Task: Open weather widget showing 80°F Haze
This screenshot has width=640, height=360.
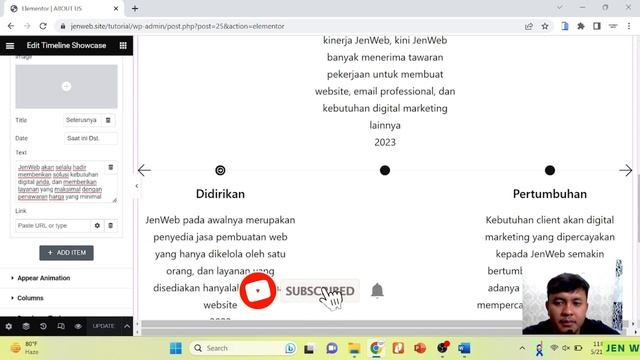Action: coord(24,348)
